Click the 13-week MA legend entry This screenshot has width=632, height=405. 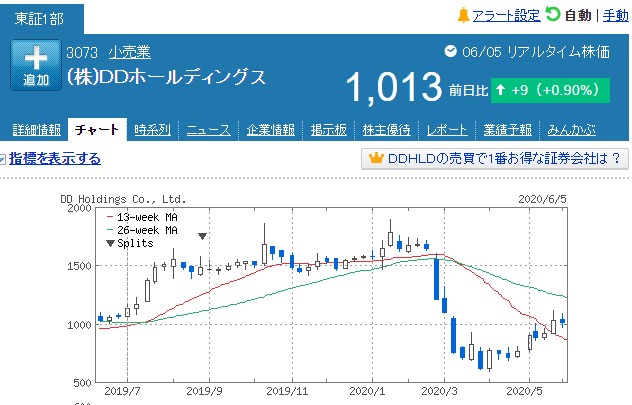(x=142, y=217)
